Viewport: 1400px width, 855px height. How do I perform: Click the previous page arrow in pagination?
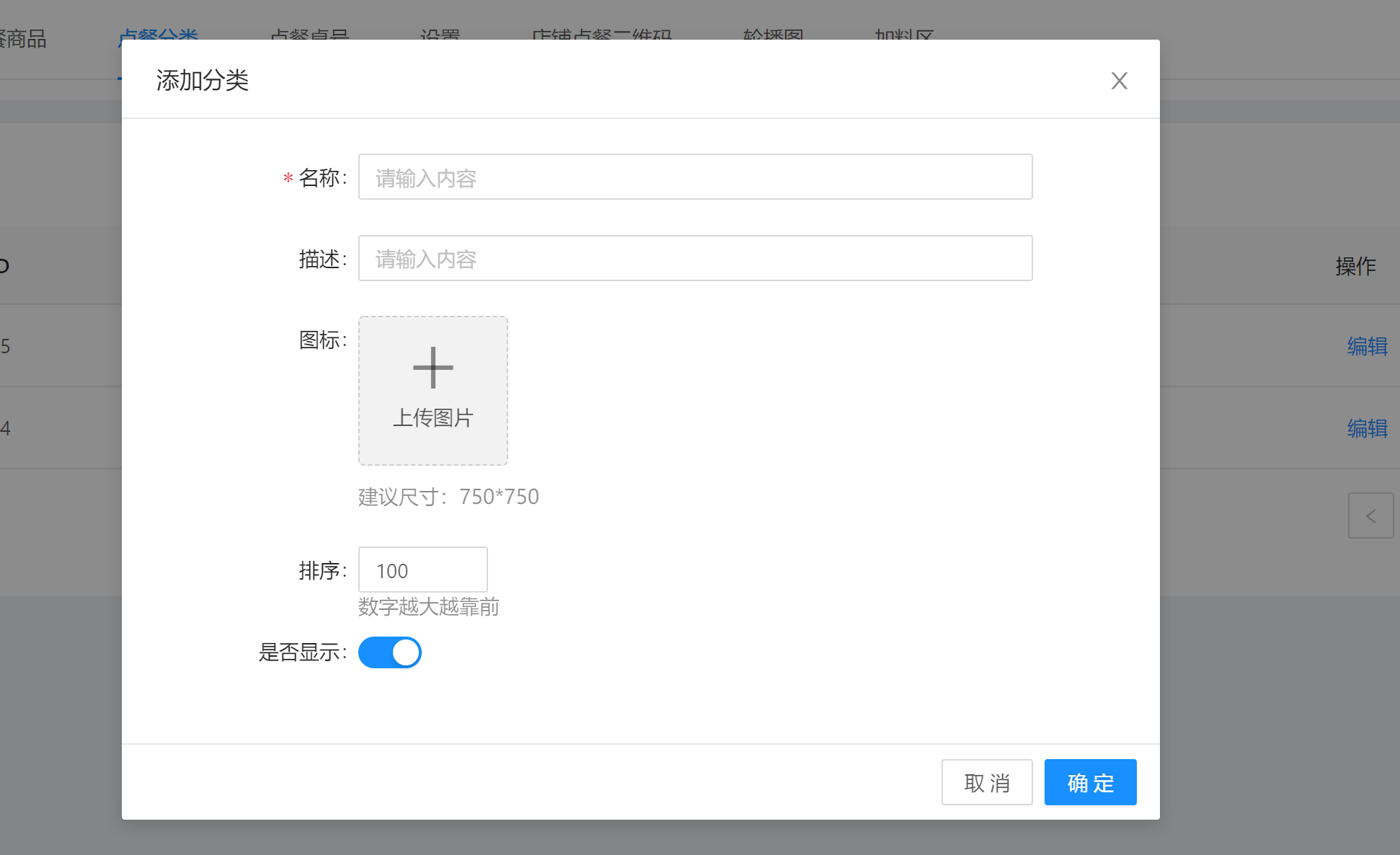point(1370,515)
